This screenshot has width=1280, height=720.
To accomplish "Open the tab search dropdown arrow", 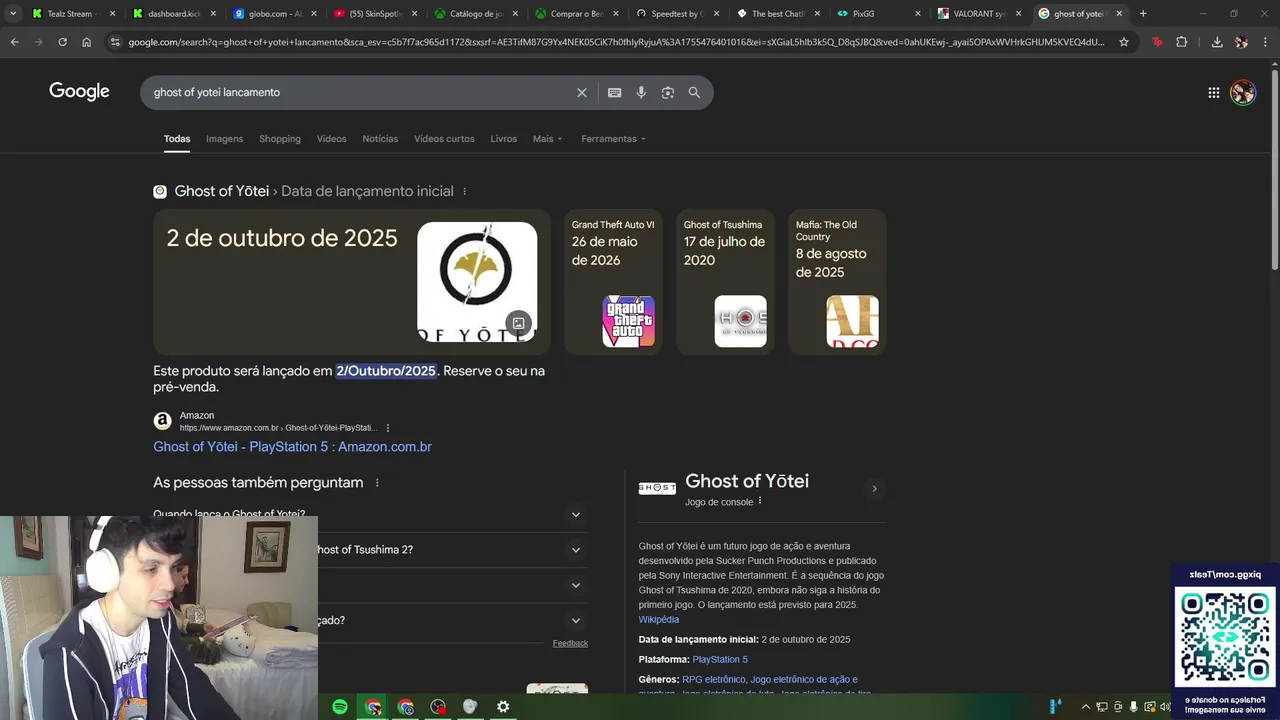I will (x=13, y=14).
